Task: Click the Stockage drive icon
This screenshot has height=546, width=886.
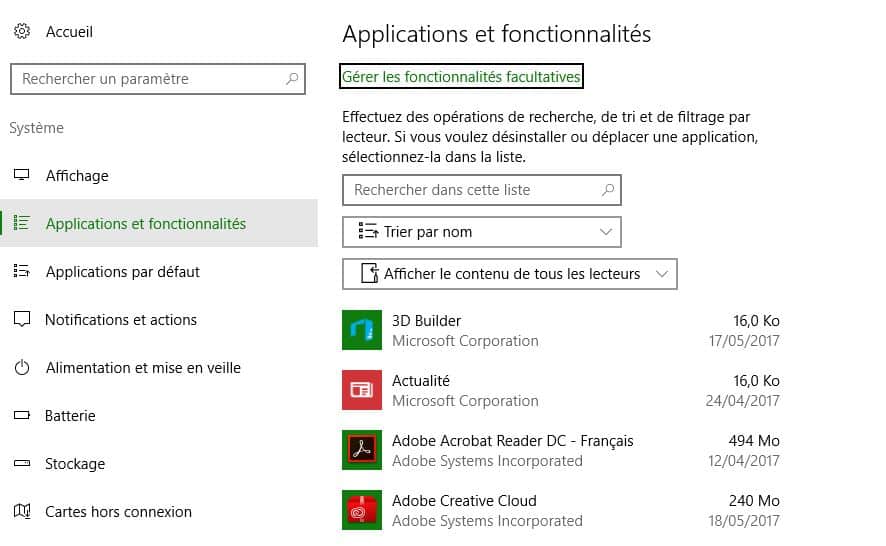Action: coord(22,464)
